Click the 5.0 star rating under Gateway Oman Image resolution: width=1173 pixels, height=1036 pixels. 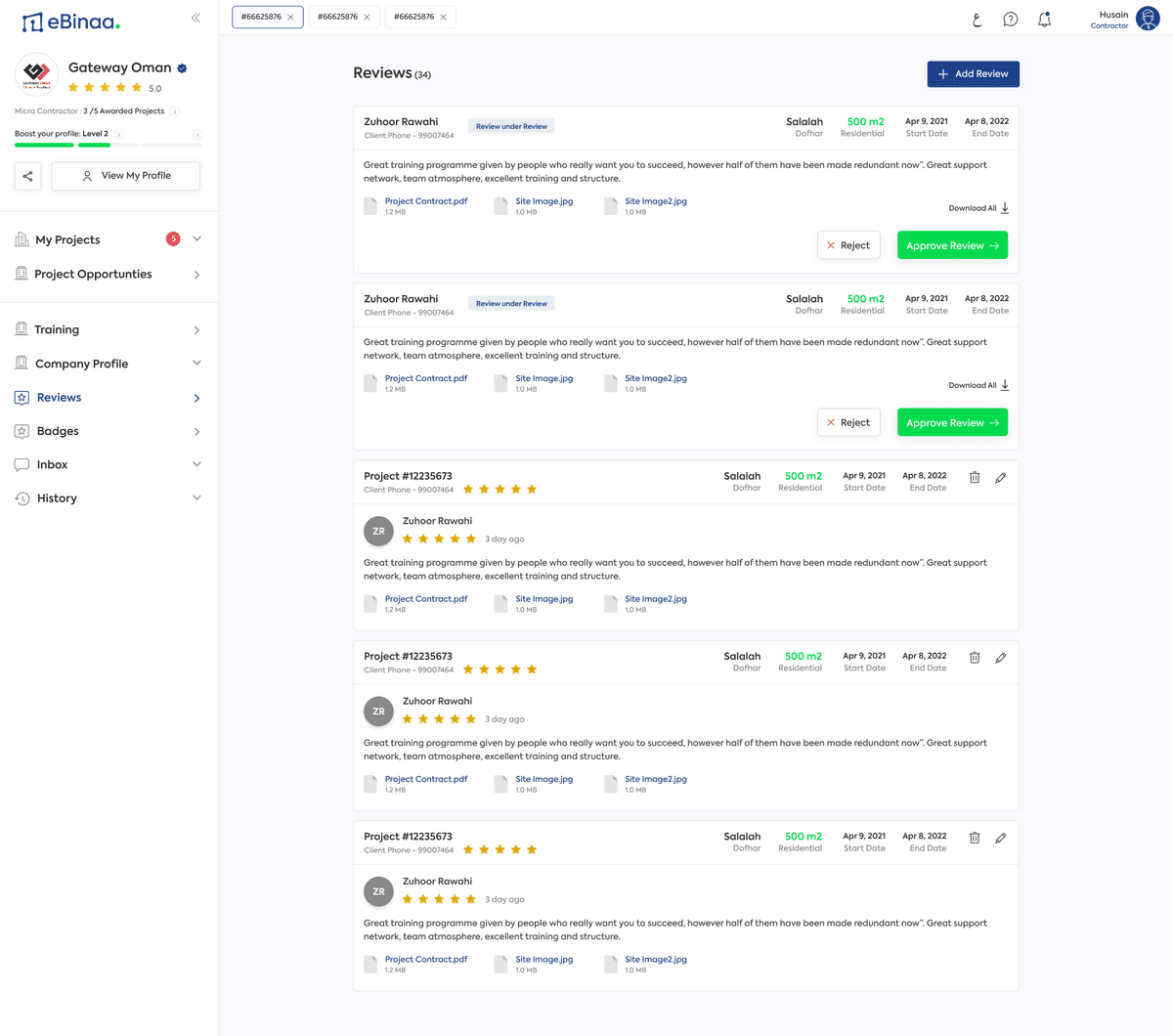coord(114,88)
